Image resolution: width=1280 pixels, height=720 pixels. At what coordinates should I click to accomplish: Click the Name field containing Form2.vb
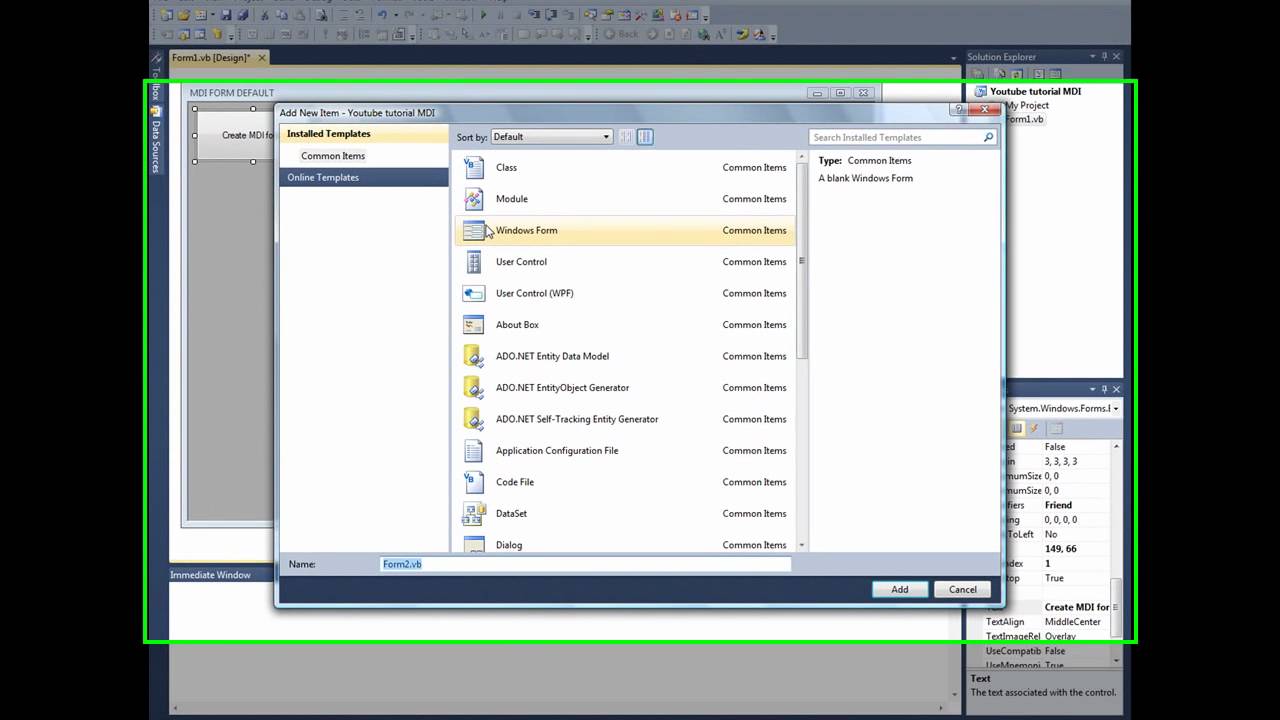click(585, 564)
